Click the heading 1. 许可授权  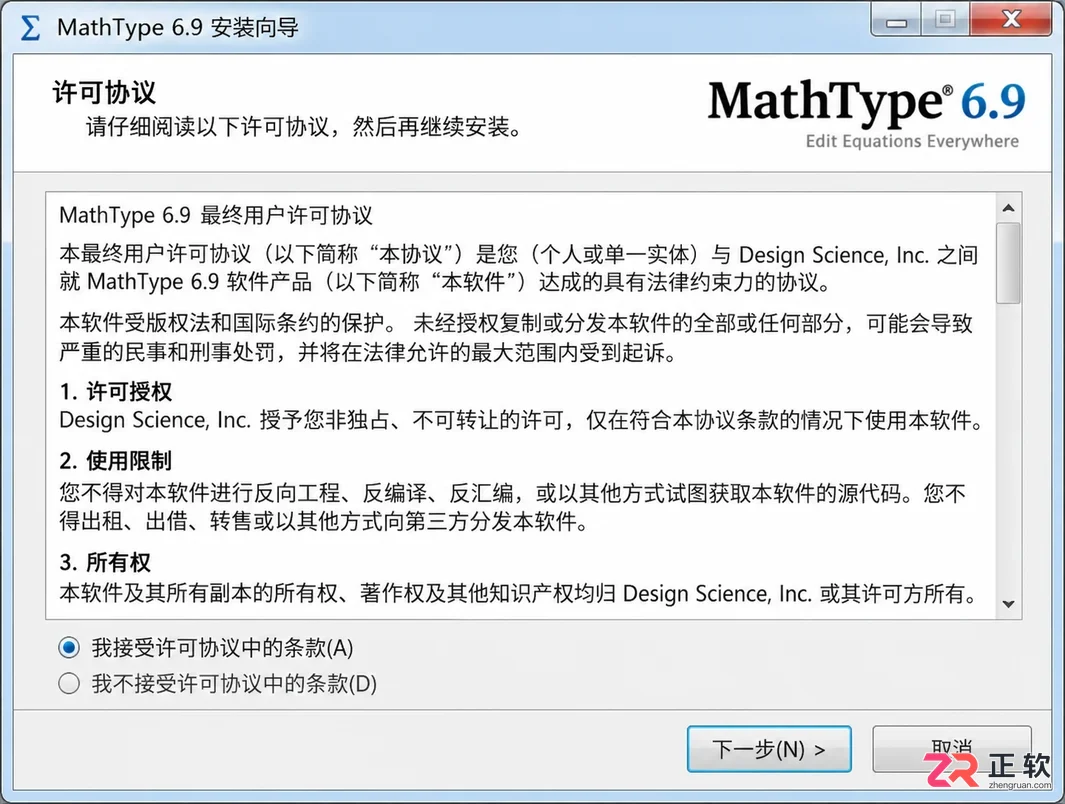(x=115, y=392)
